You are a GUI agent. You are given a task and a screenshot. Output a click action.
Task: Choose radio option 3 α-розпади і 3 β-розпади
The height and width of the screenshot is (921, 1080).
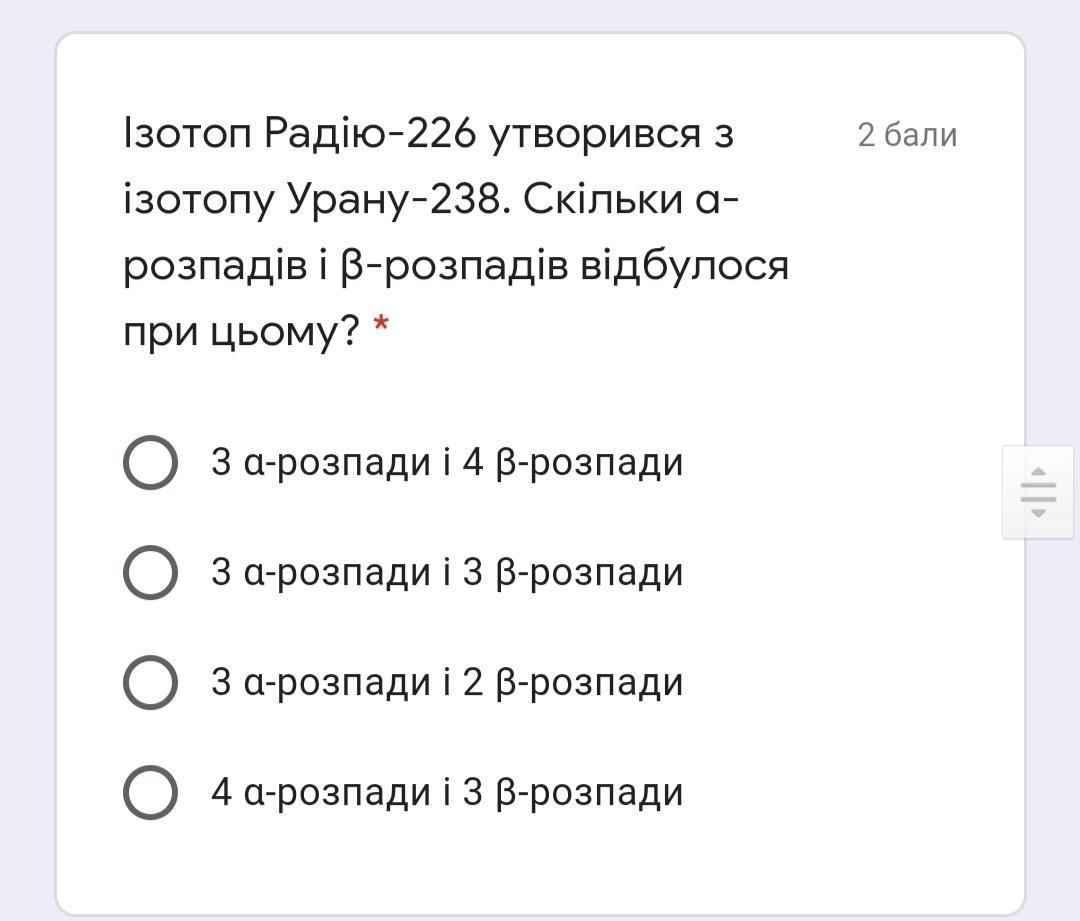(x=150, y=573)
